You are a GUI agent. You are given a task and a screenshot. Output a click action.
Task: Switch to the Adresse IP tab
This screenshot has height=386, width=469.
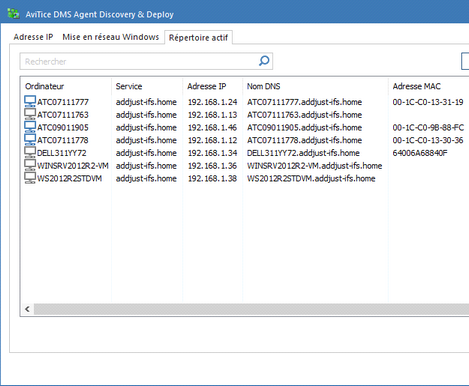[x=33, y=37]
